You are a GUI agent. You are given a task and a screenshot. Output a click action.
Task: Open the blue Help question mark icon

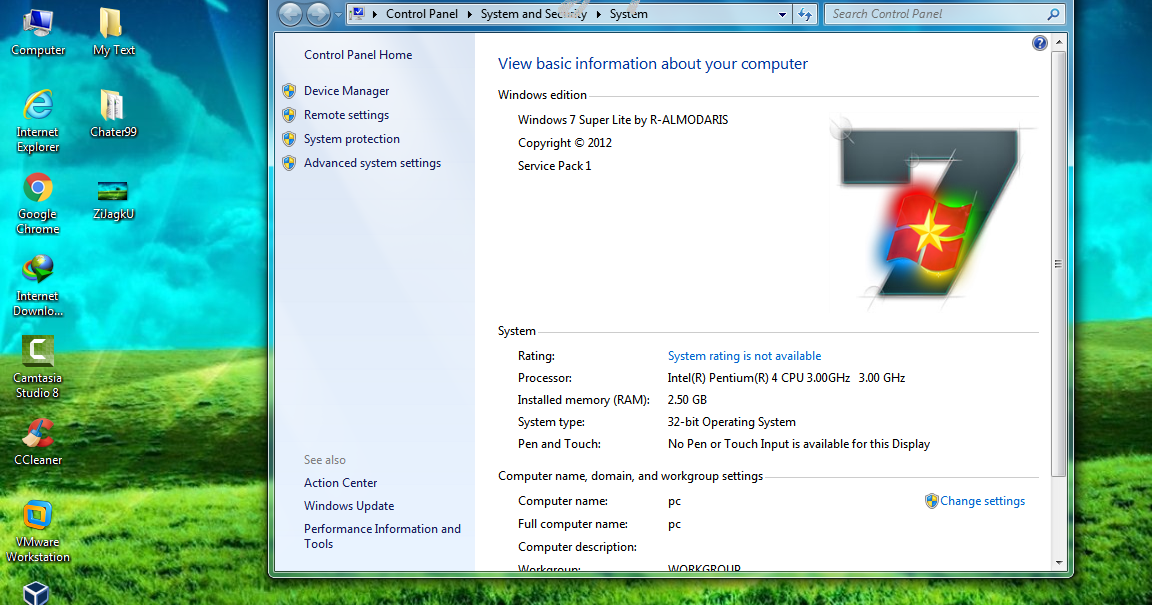1040,43
